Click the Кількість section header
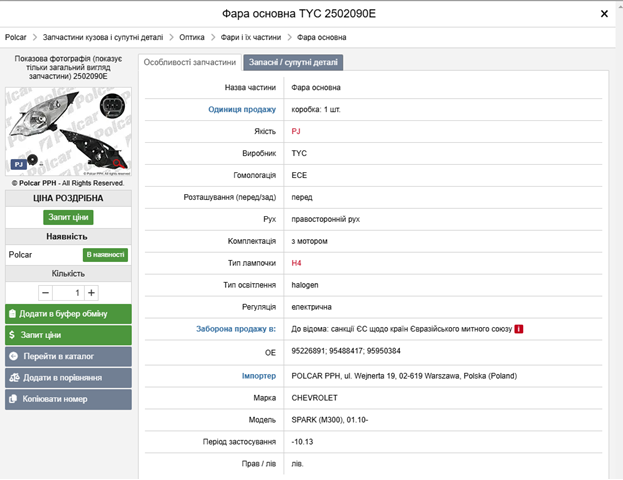623x480 pixels. point(68,274)
